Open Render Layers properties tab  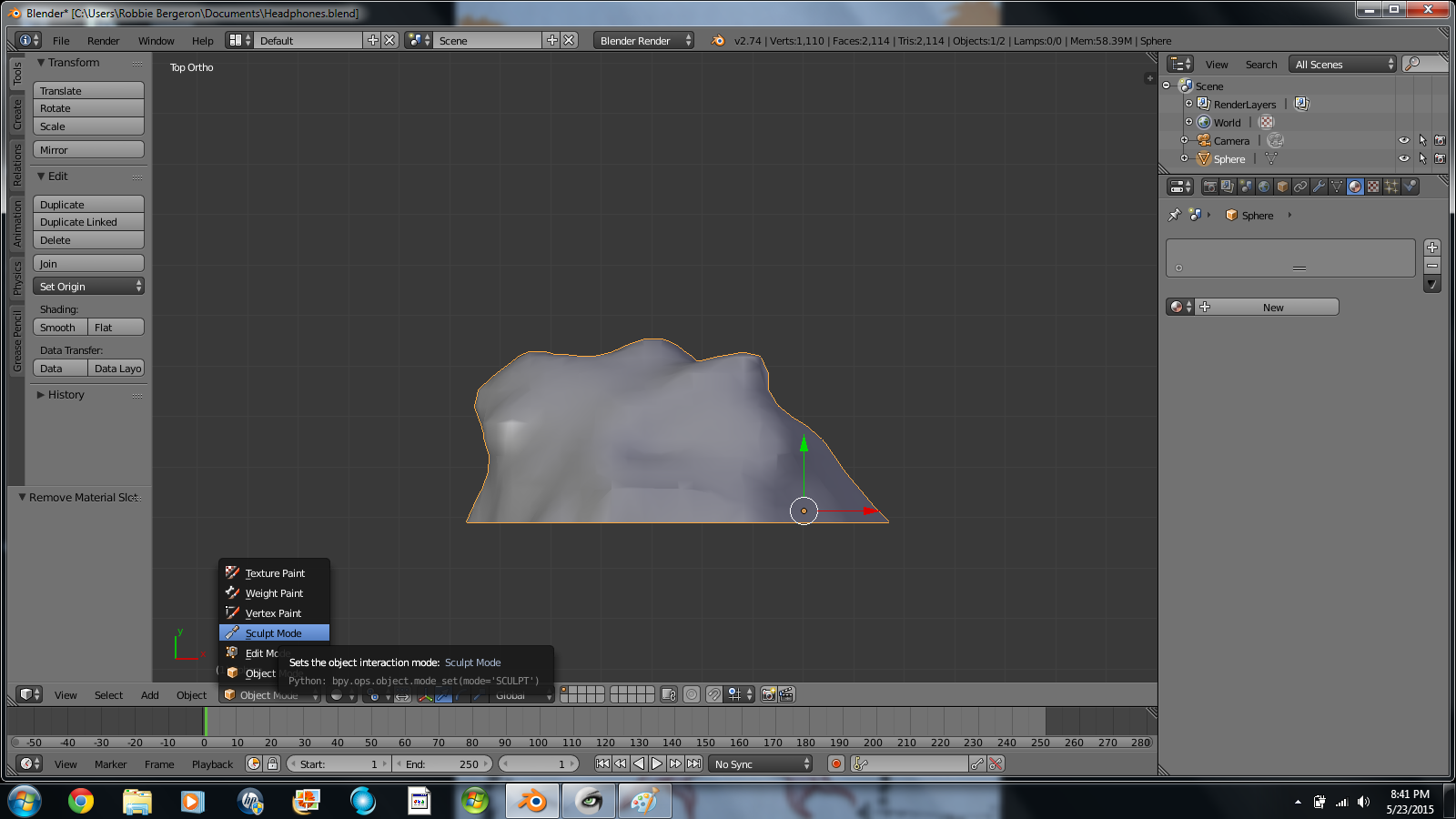(1228, 187)
